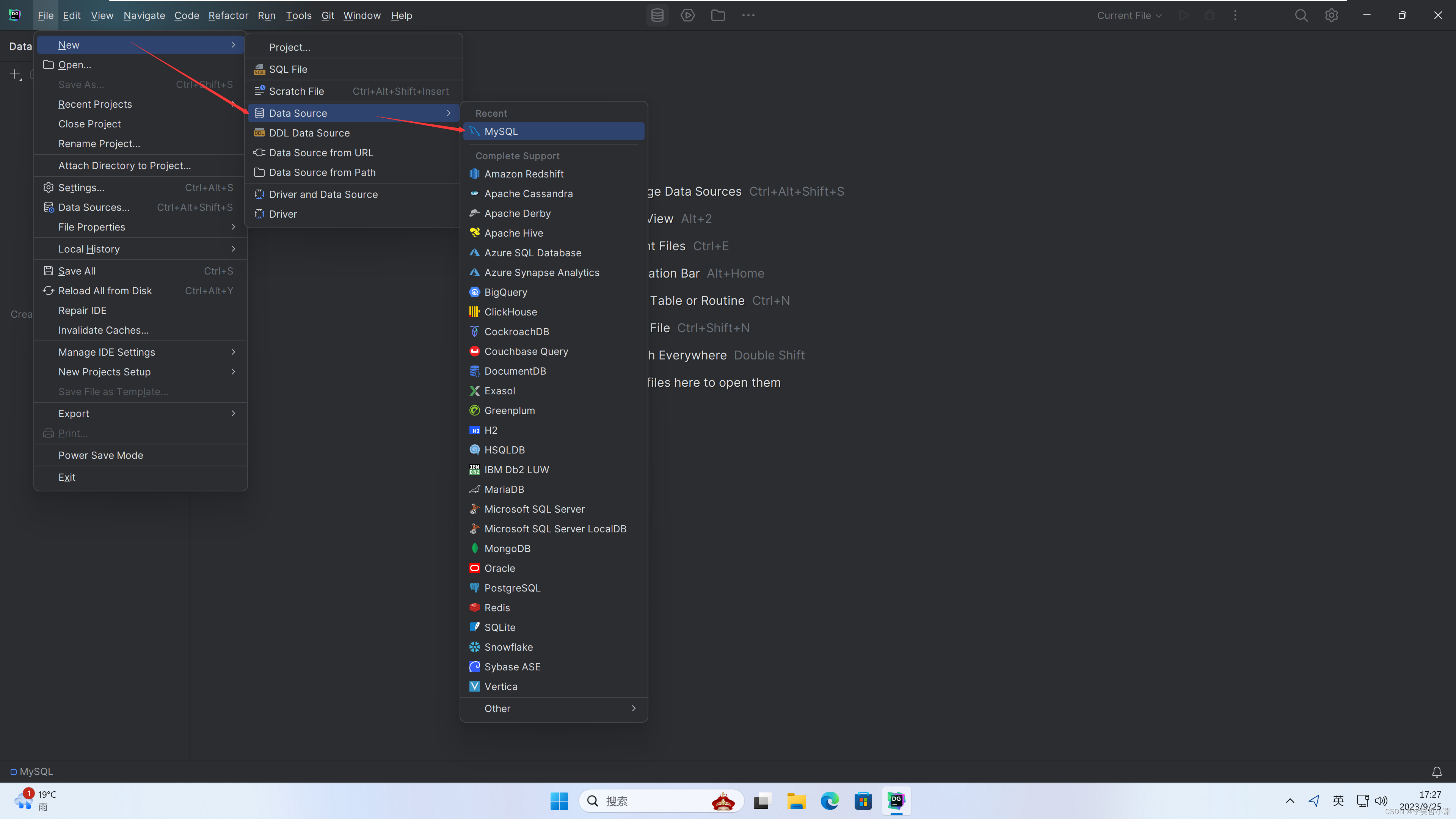Choose ClickHouse data source
The height and width of the screenshot is (819, 1456).
(553, 312)
